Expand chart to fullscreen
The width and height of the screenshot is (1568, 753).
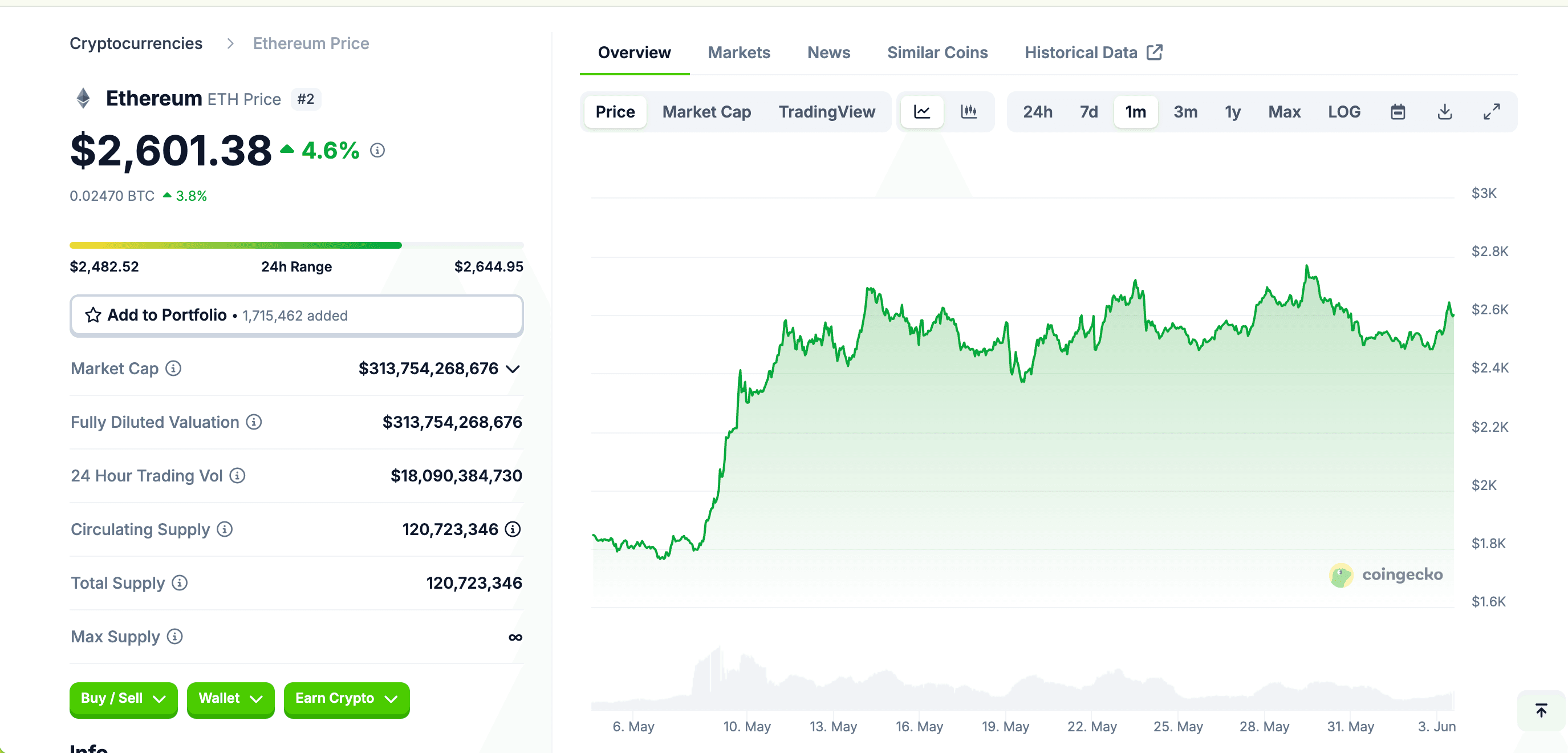pos(1491,111)
